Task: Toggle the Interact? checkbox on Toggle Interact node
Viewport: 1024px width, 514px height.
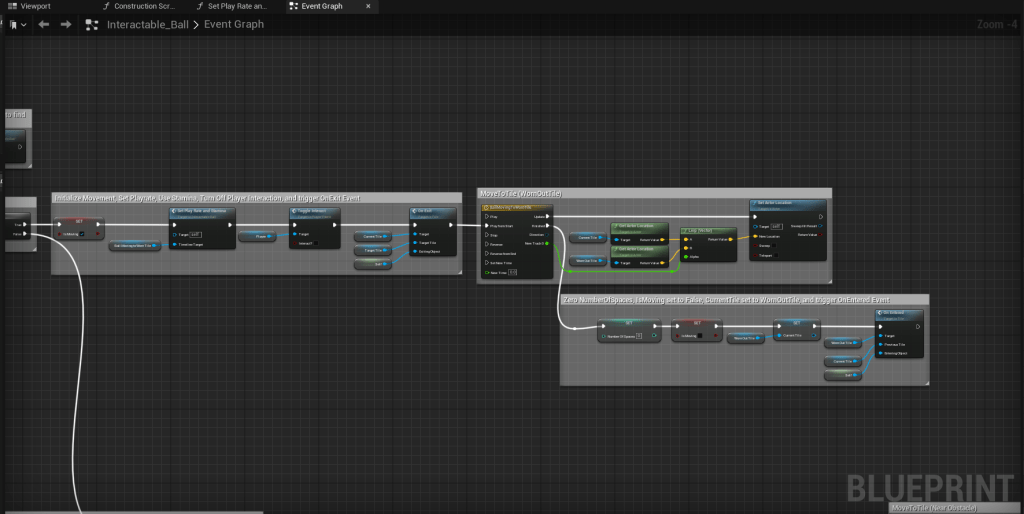Action: [x=318, y=243]
